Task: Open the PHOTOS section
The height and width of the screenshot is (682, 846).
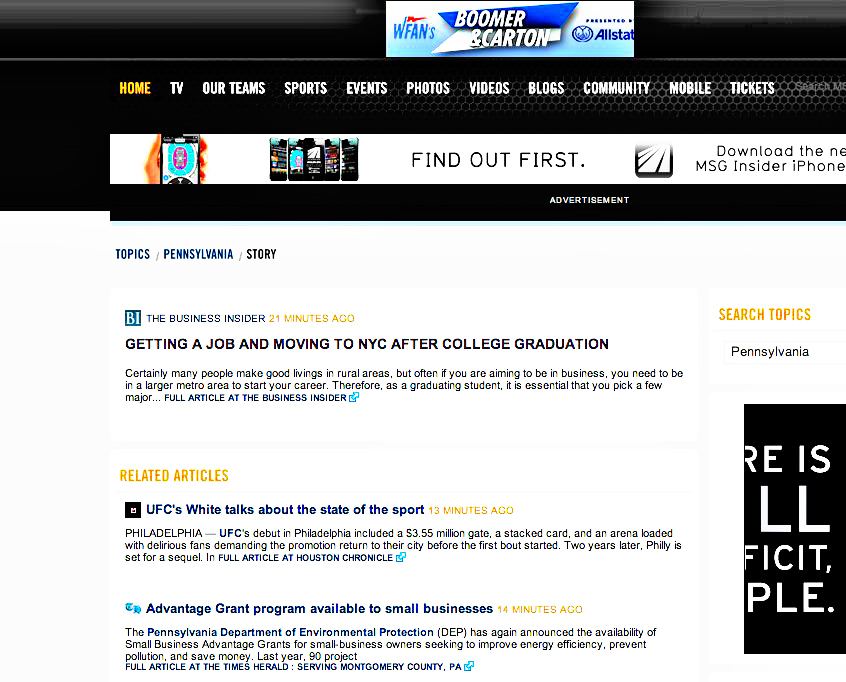Action: [x=428, y=88]
